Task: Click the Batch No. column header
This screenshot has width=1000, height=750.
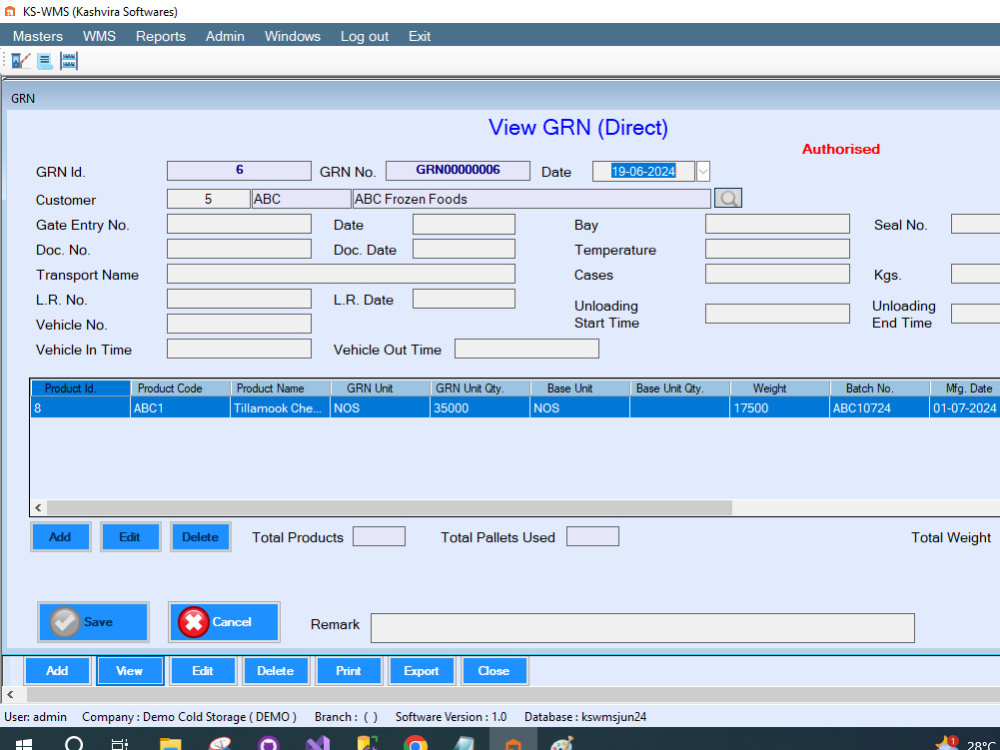Action: pyautogui.click(x=879, y=388)
